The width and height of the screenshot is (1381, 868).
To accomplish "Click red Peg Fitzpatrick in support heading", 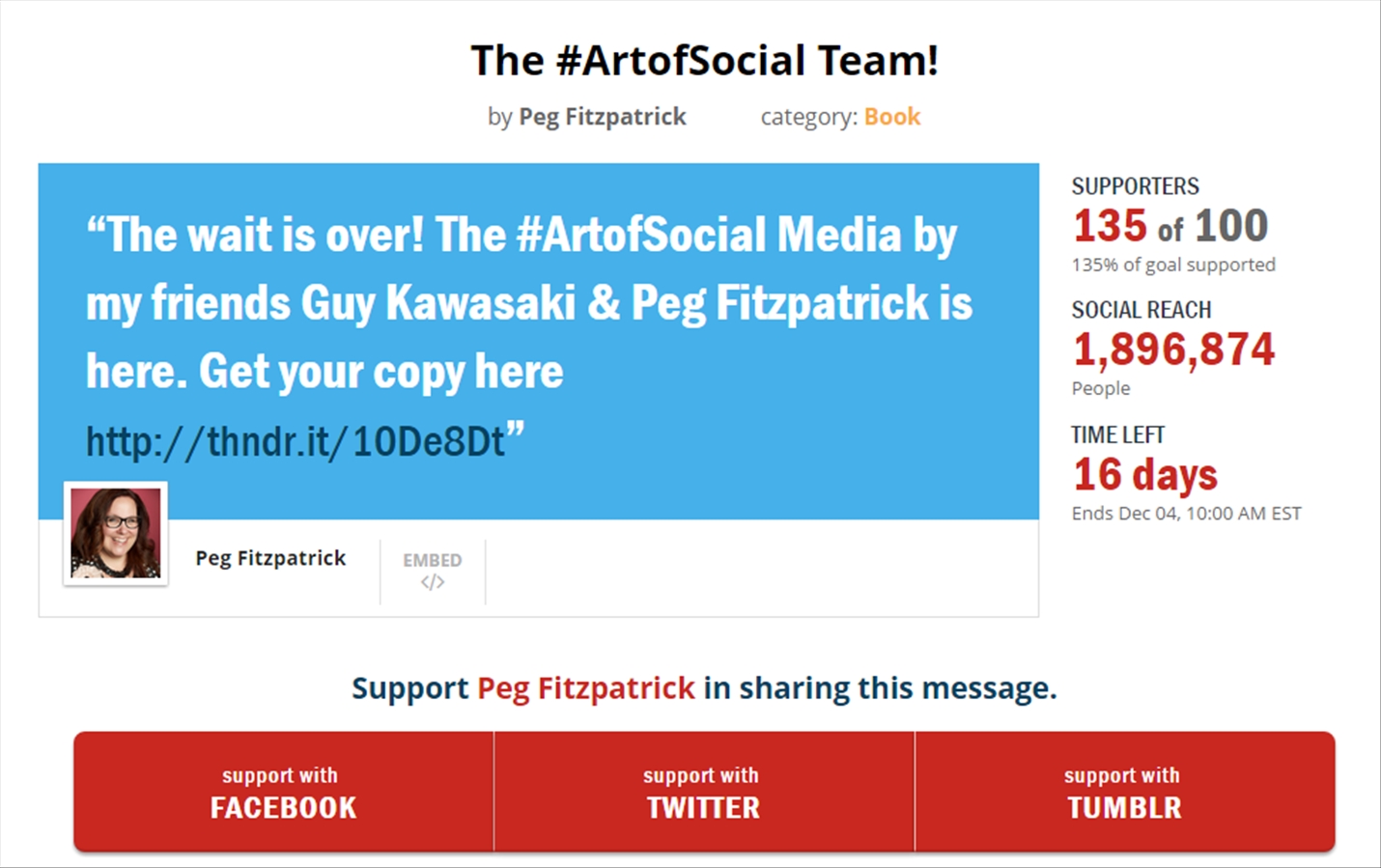I will click(586, 688).
